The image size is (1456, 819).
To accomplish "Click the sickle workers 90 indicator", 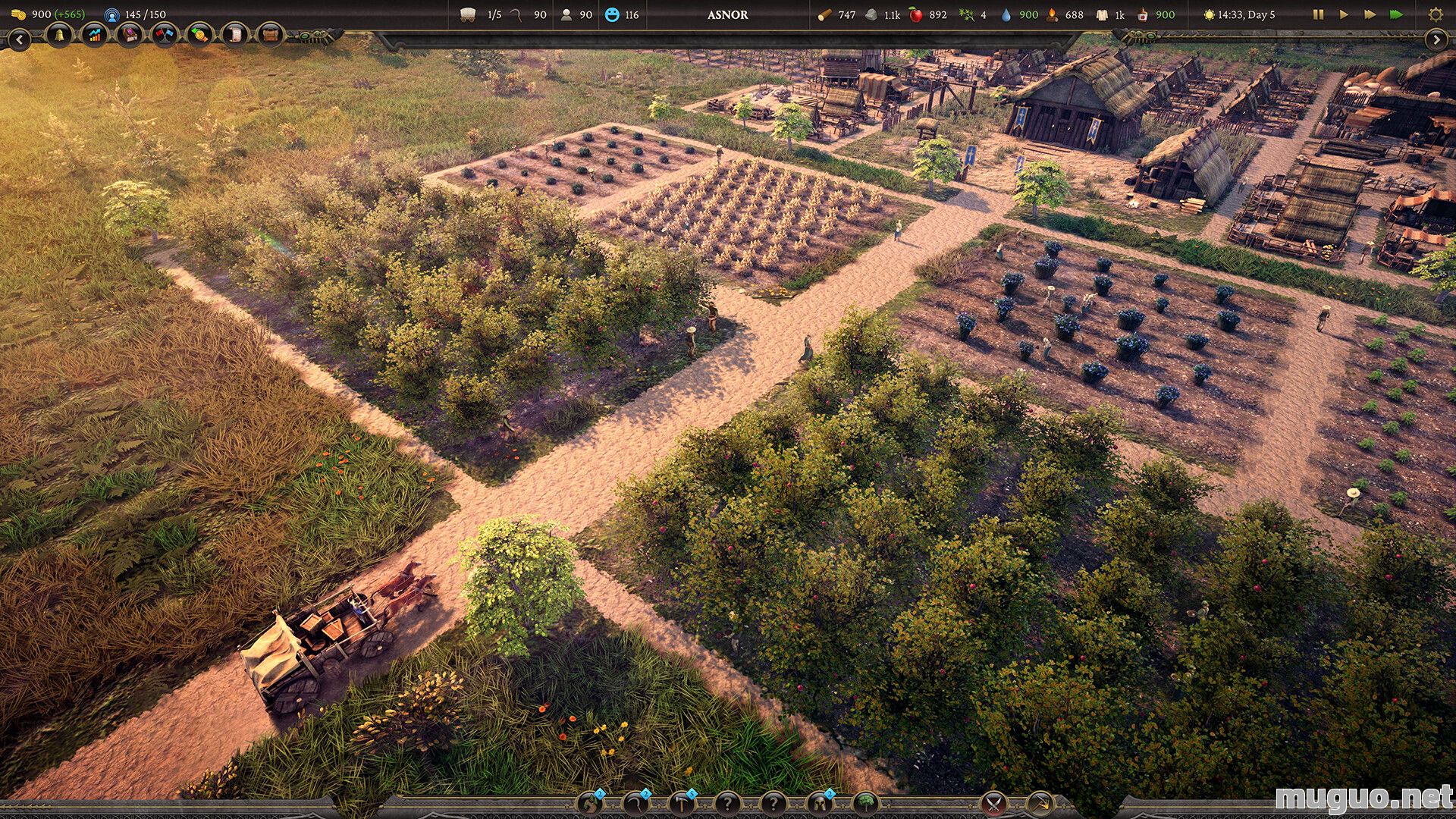I will tap(528, 14).
